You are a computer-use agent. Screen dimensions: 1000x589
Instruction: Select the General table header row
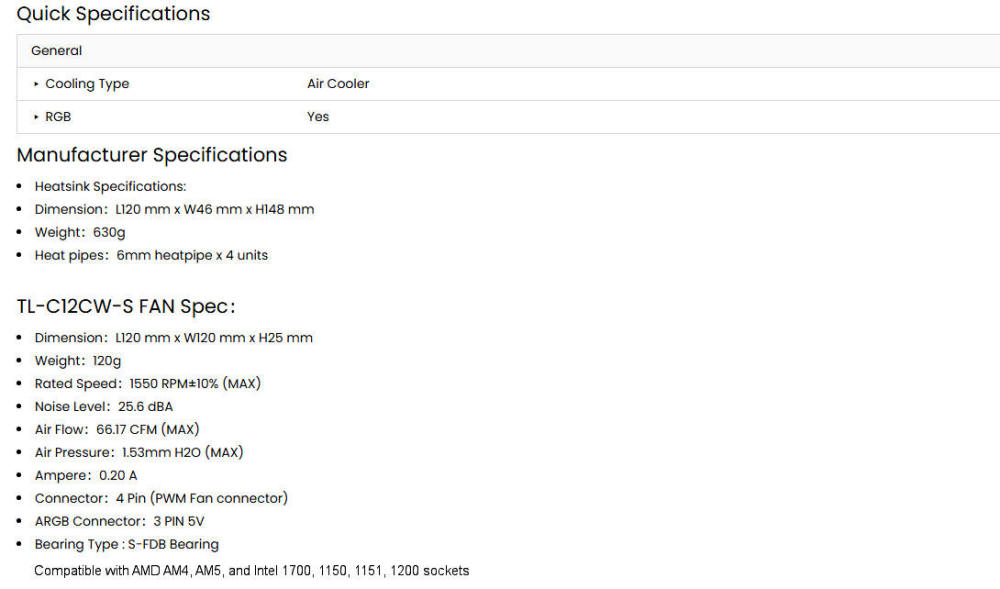pyautogui.click(x=500, y=51)
